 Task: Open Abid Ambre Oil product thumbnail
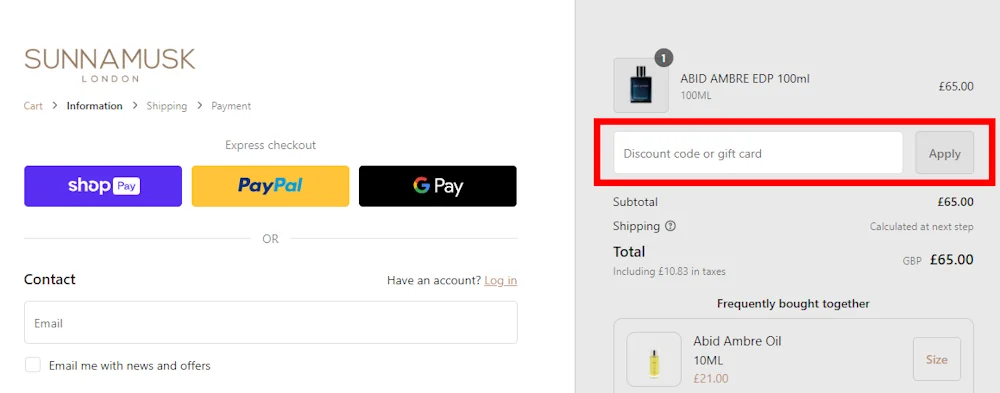(x=654, y=359)
